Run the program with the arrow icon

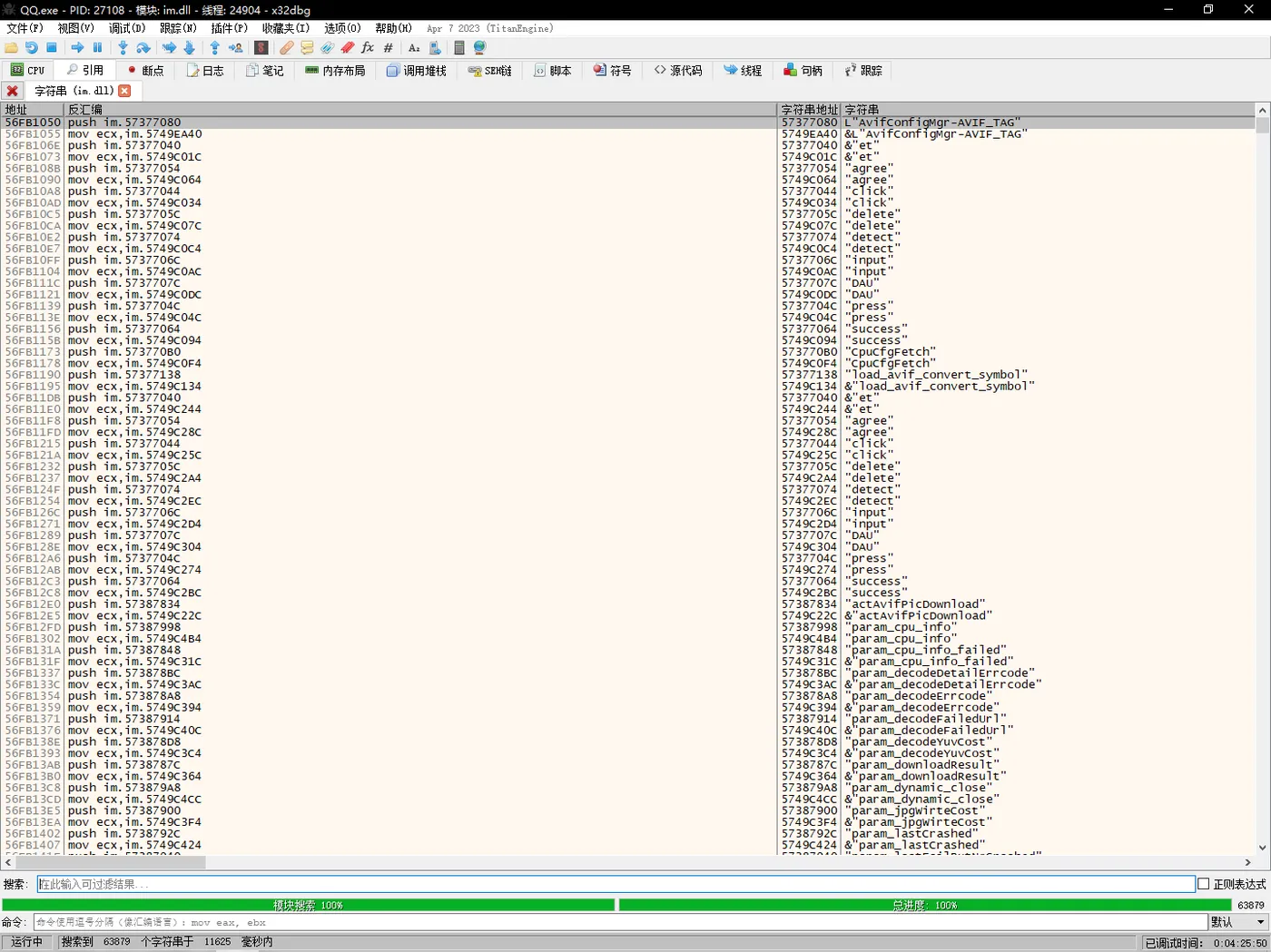(77, 48)
